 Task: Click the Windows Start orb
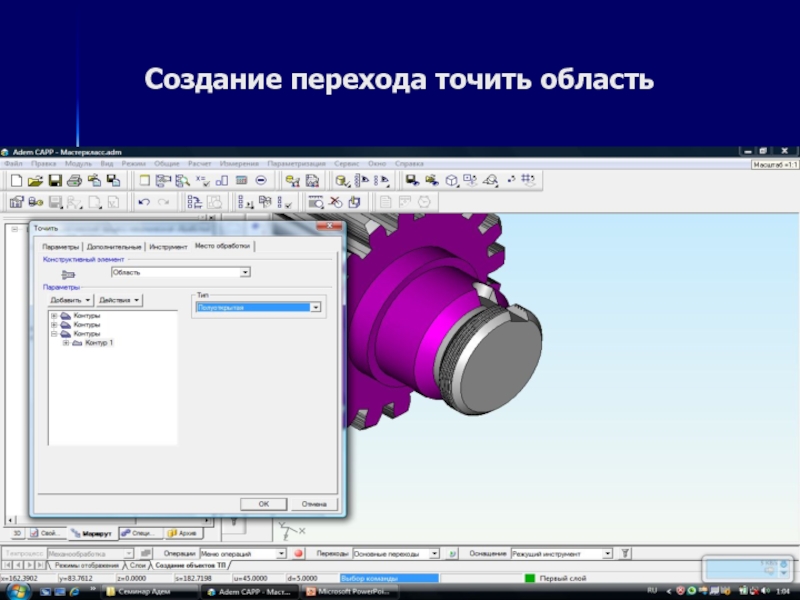[x=10, y=592]
